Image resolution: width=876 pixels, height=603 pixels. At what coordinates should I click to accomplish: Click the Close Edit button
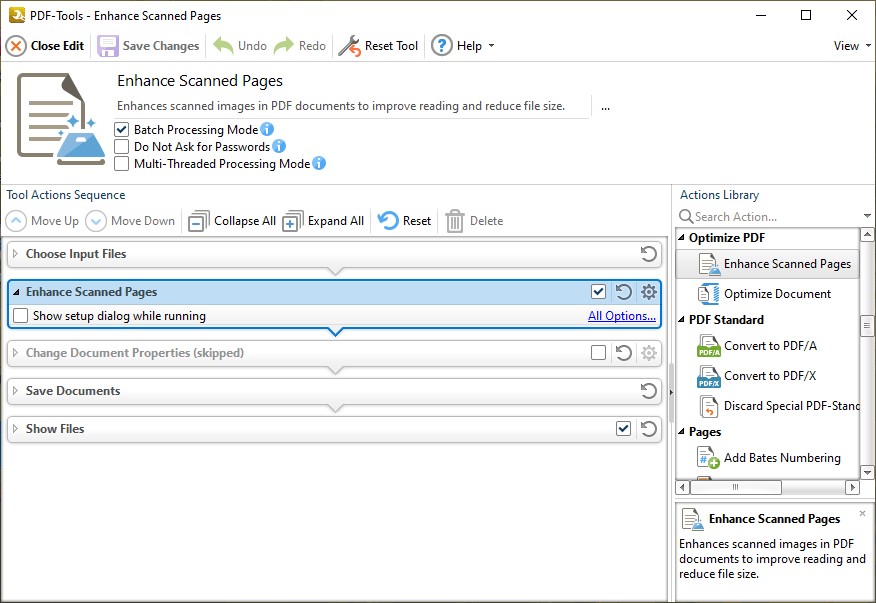[x=46, y=46]
